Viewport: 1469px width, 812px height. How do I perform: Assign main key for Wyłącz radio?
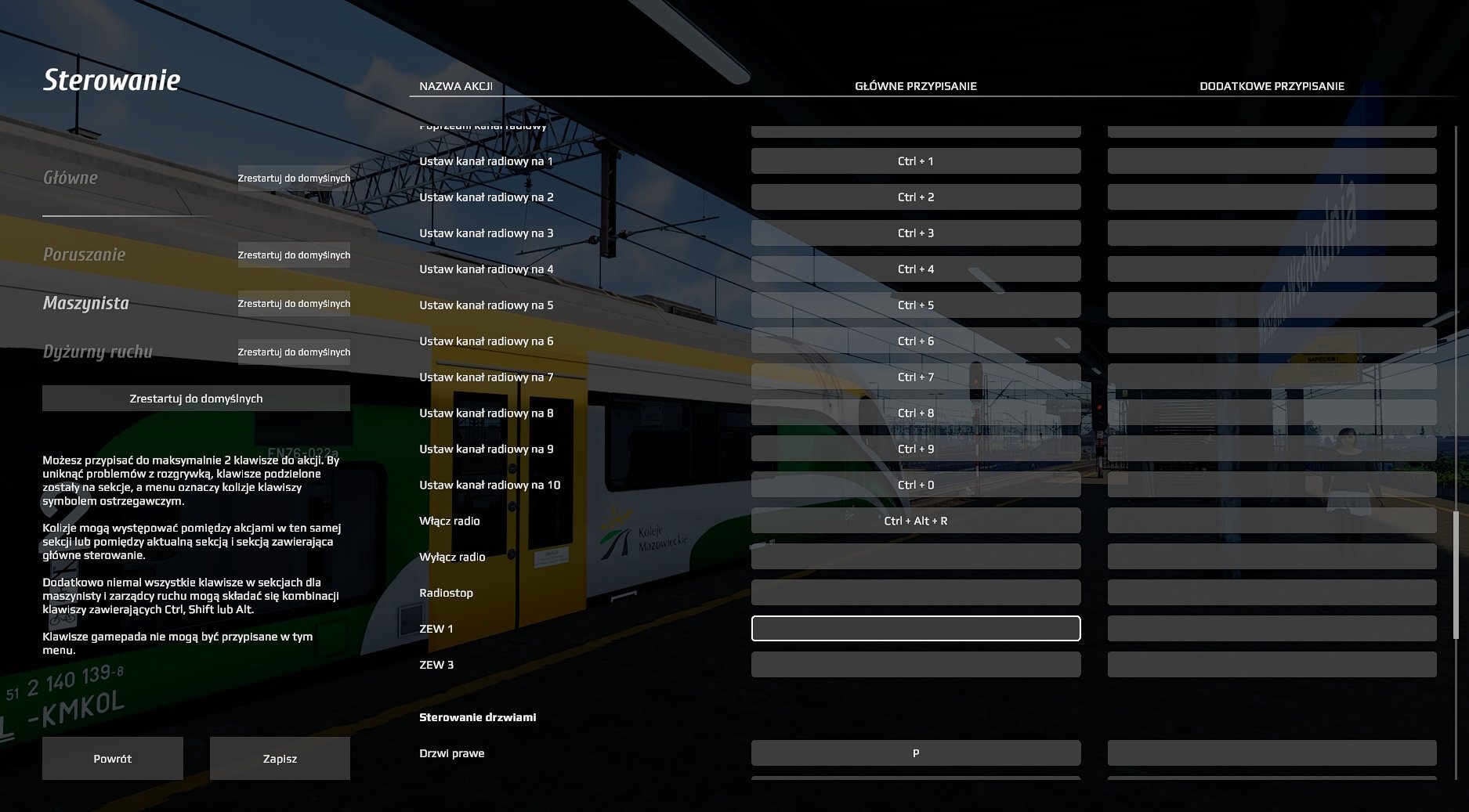coord(916,557)
